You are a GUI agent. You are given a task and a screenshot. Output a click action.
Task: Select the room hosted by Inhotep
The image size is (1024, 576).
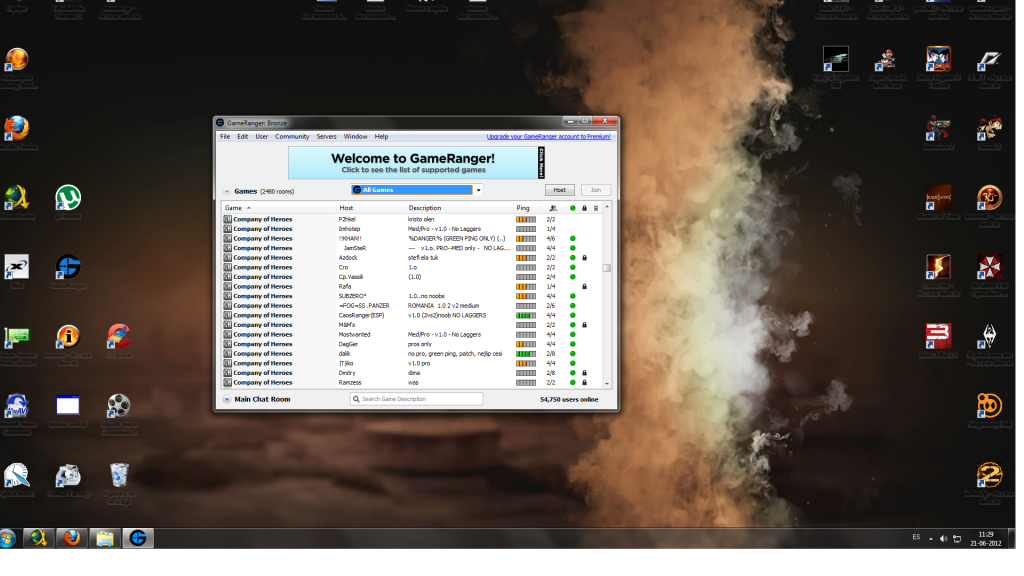pyautogui.click(x=411, y=229)
